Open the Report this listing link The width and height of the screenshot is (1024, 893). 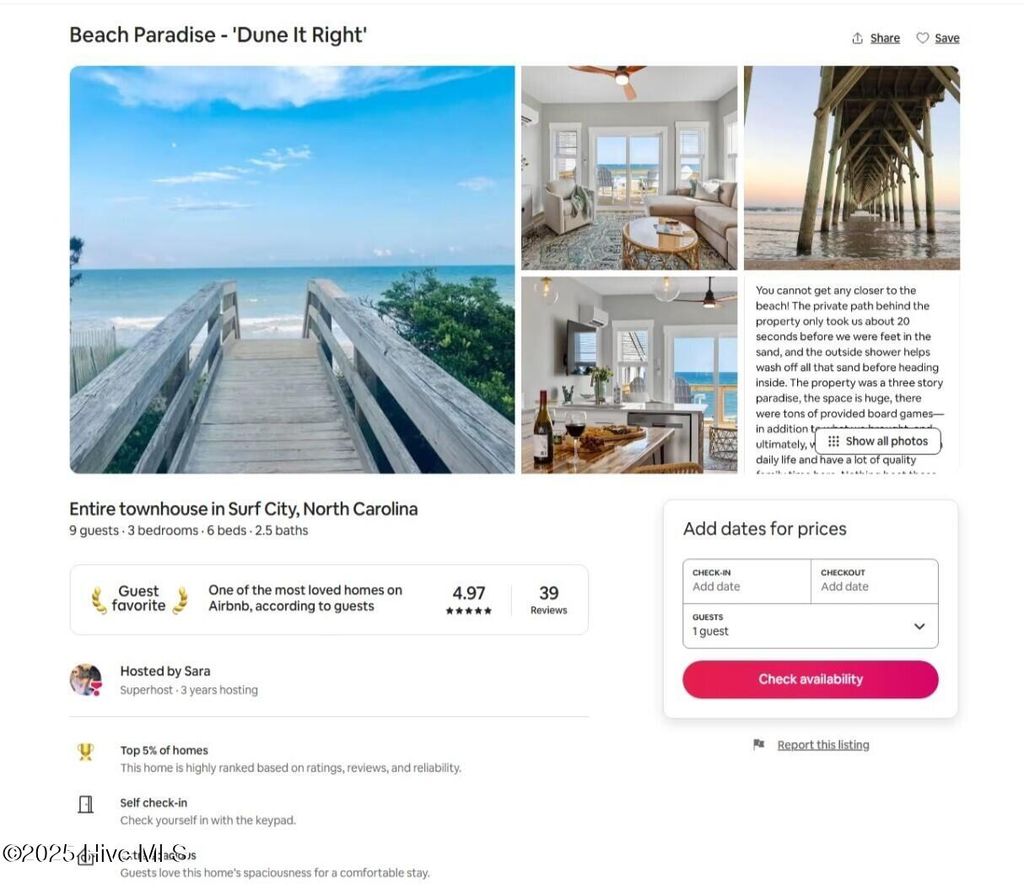[x=823, y=745]
